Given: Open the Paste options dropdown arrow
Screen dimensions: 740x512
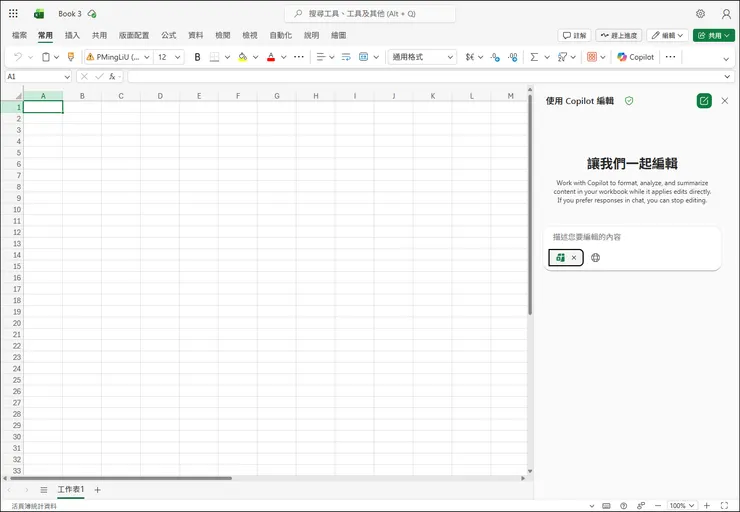Looking at the screenshot, I should coord(56,57).
